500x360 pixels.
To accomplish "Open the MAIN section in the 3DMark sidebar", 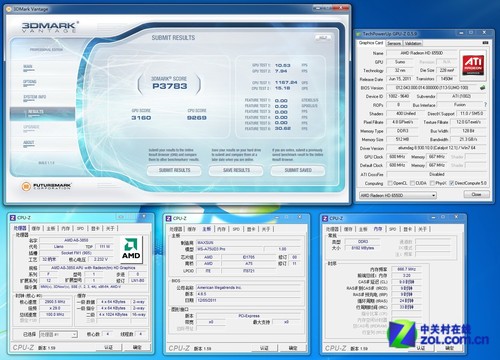I will point(28,67).
